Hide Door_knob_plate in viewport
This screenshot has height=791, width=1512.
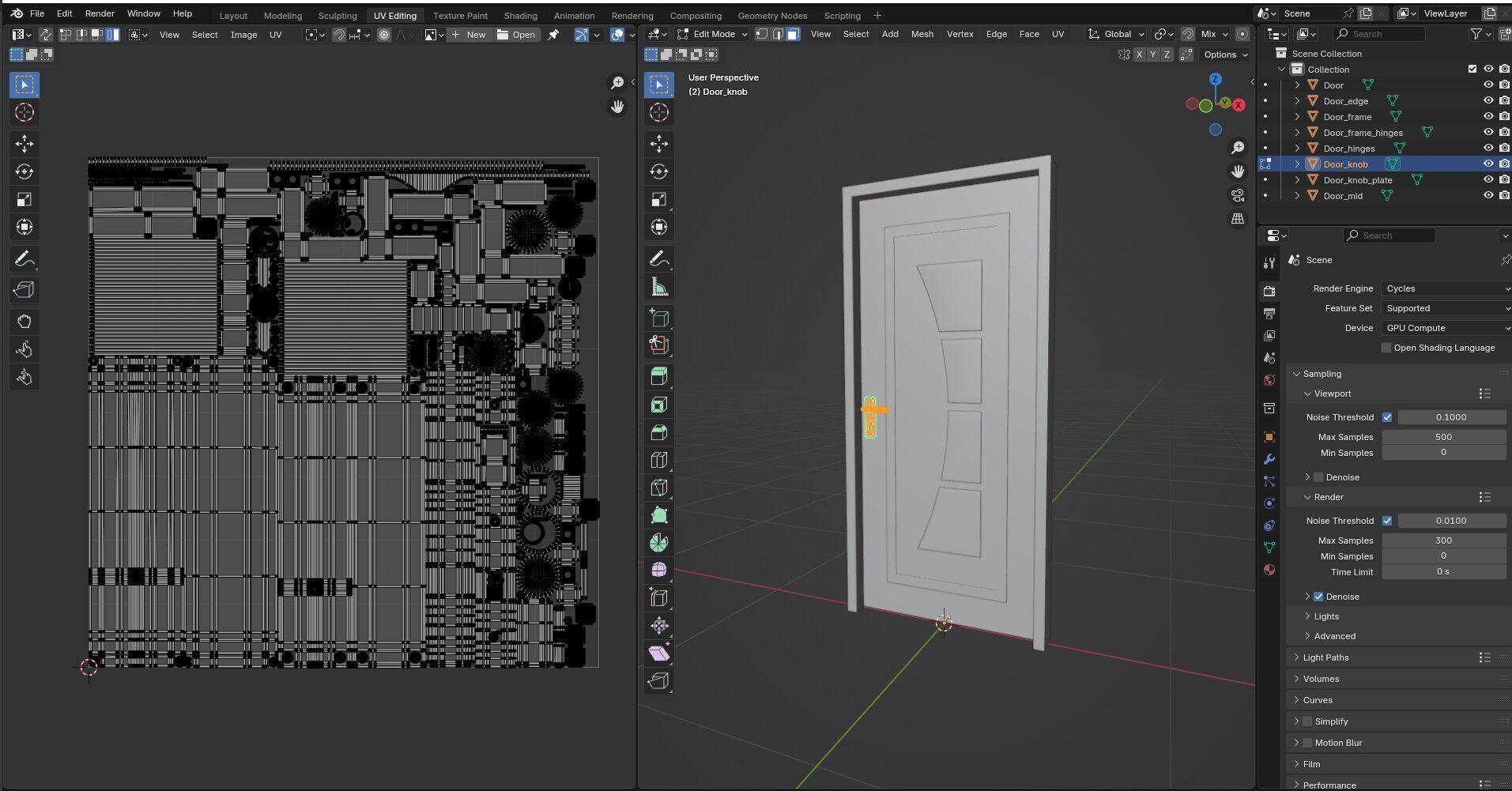[x=1488, y=179]
